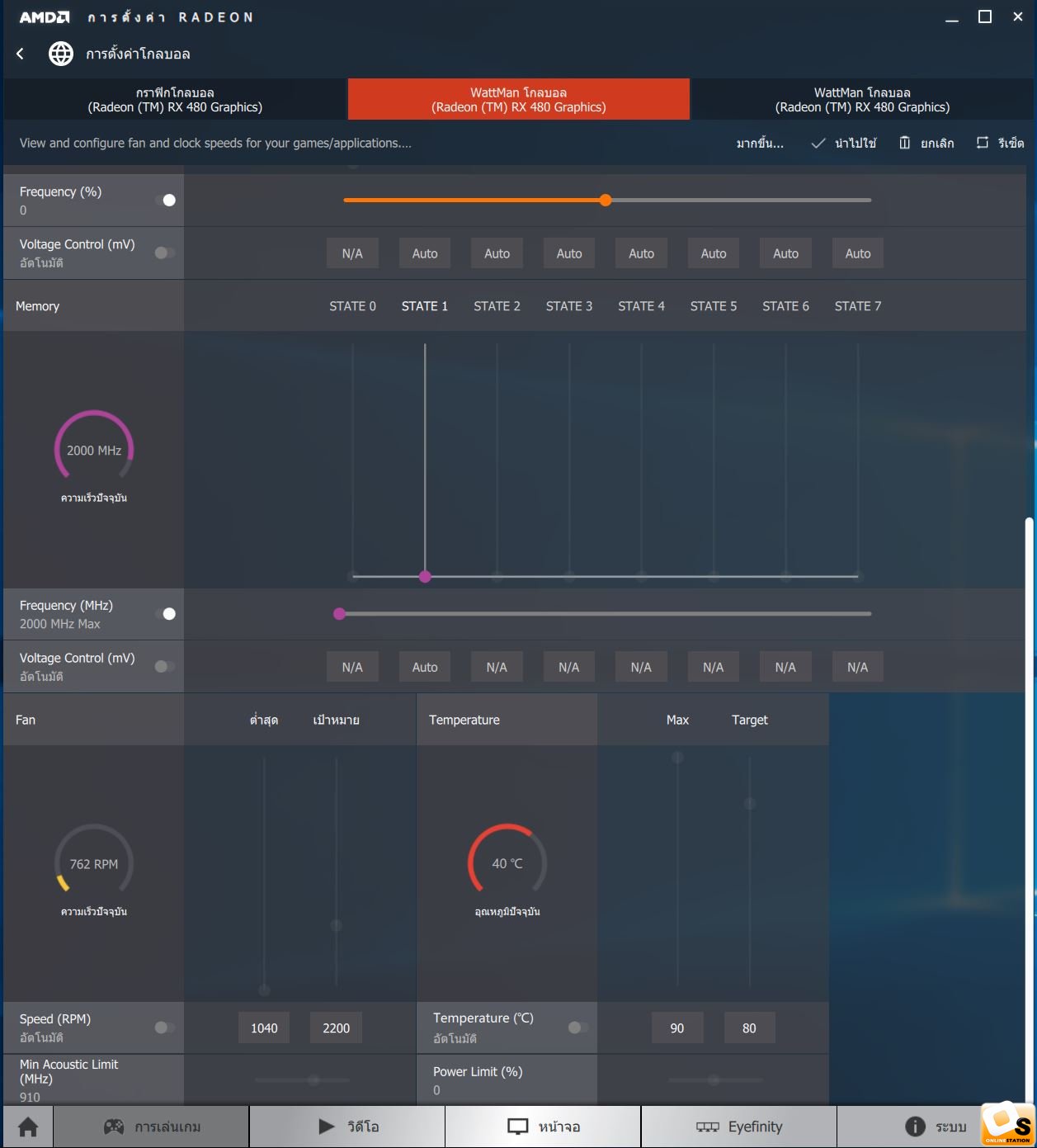The image size is (1037, 1148).
Task: Toggle the memory Voltage Control switch below Frequency (MHz)
Action: click(165, 666)
